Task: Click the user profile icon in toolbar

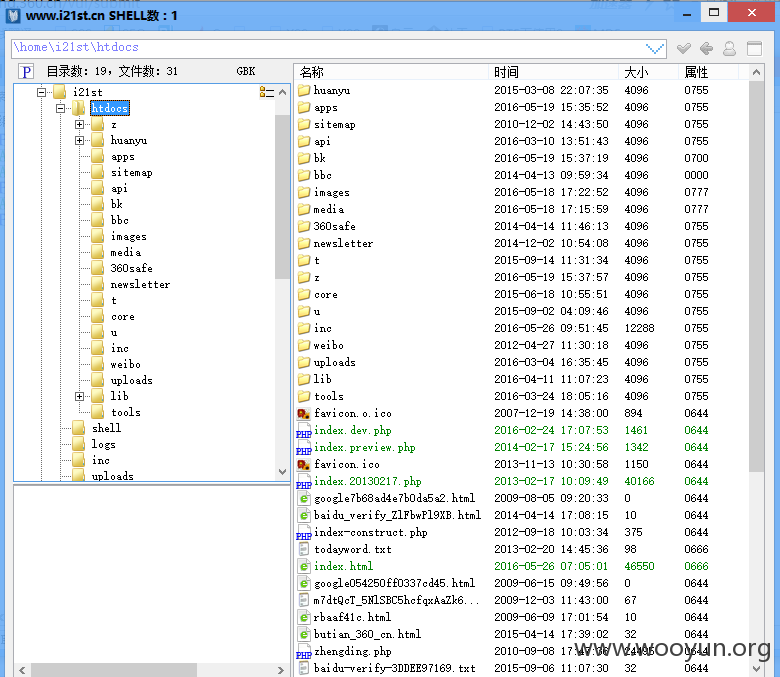Action: 729,48
